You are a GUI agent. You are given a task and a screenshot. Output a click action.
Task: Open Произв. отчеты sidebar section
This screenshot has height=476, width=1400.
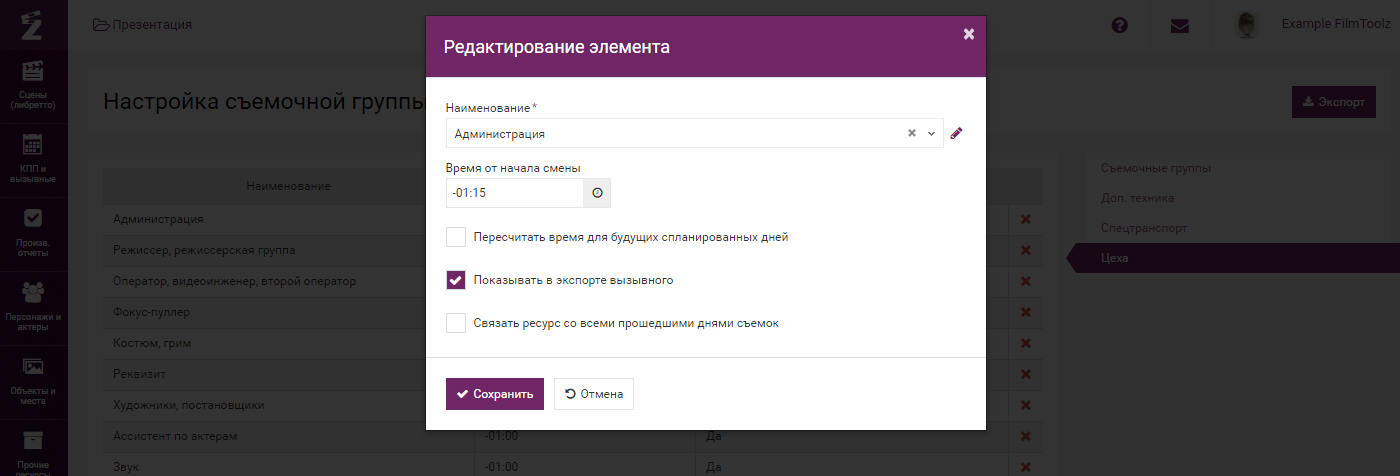(x=33, y=233)
